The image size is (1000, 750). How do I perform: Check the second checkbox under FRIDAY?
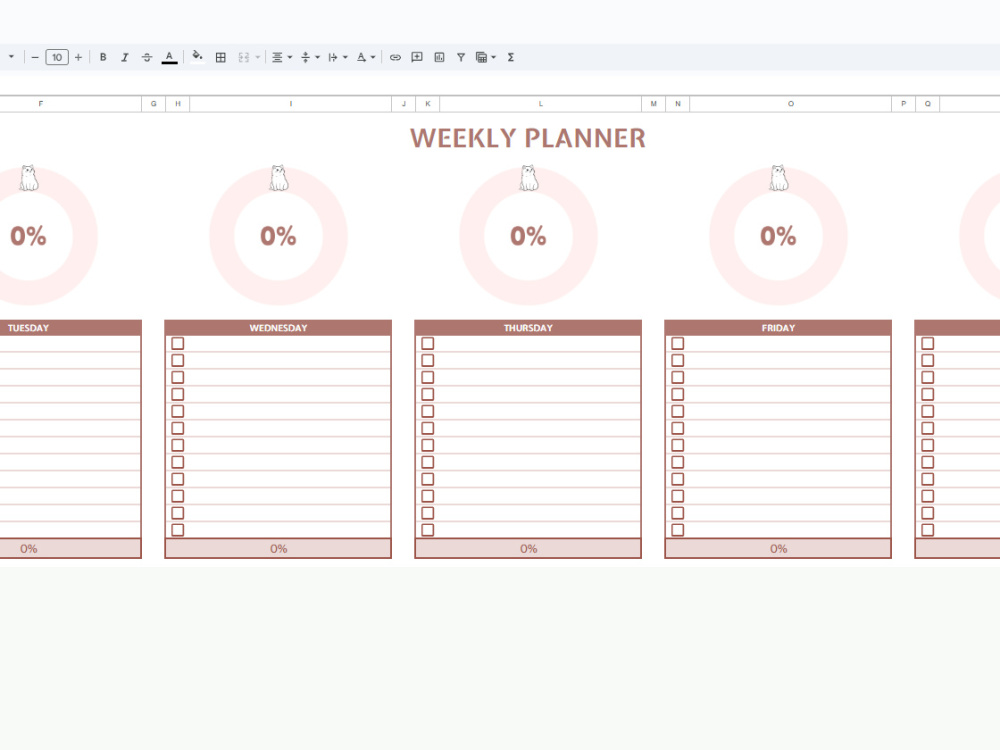click(x=678, y=360)
